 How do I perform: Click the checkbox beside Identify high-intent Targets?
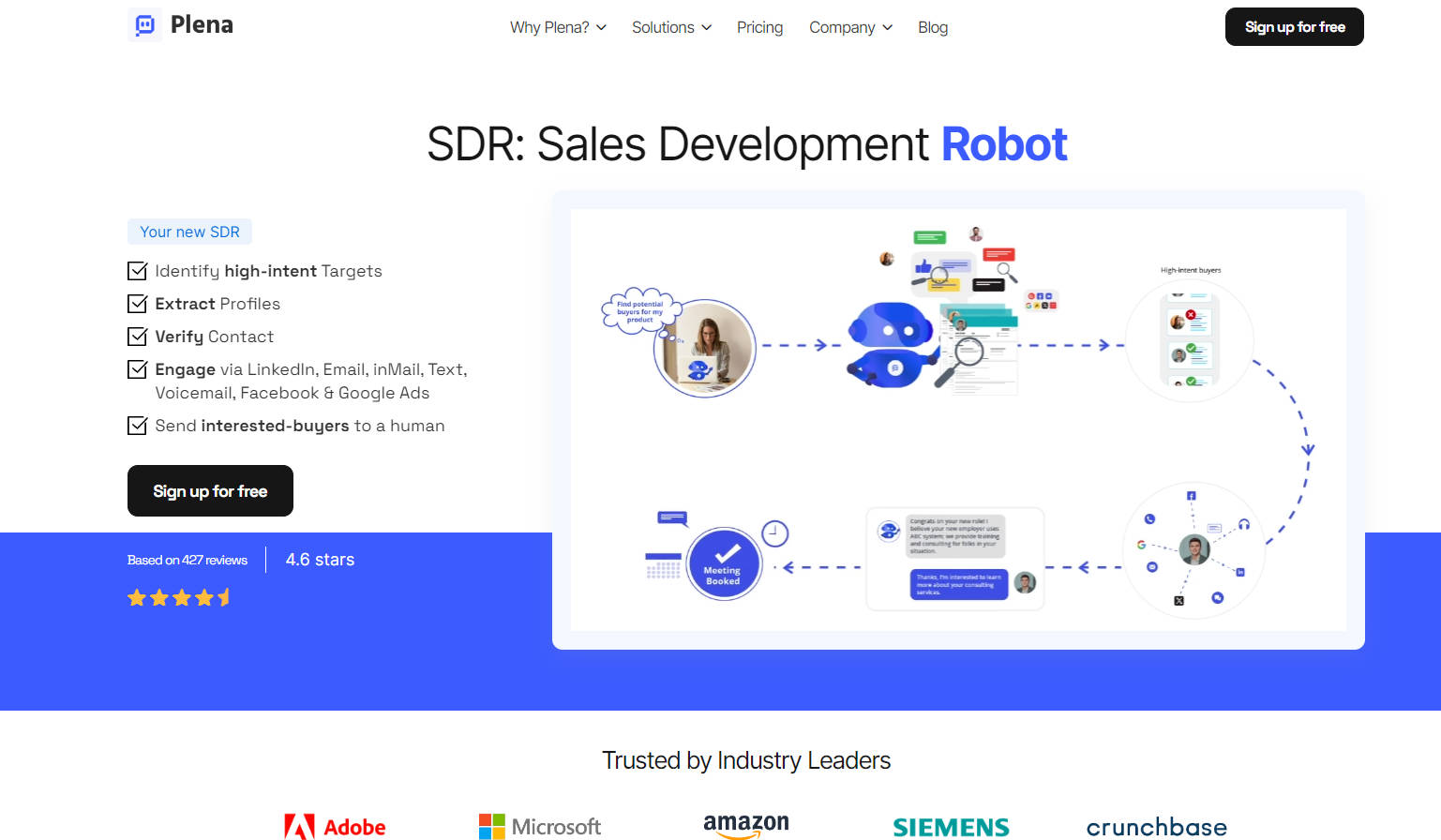click(x=138, y=271)
